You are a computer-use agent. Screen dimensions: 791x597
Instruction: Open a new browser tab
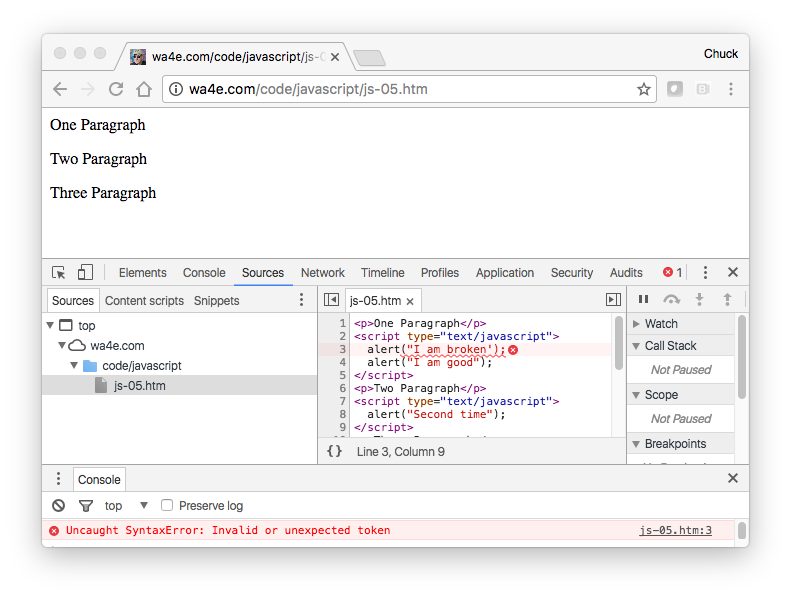(369, 58)
